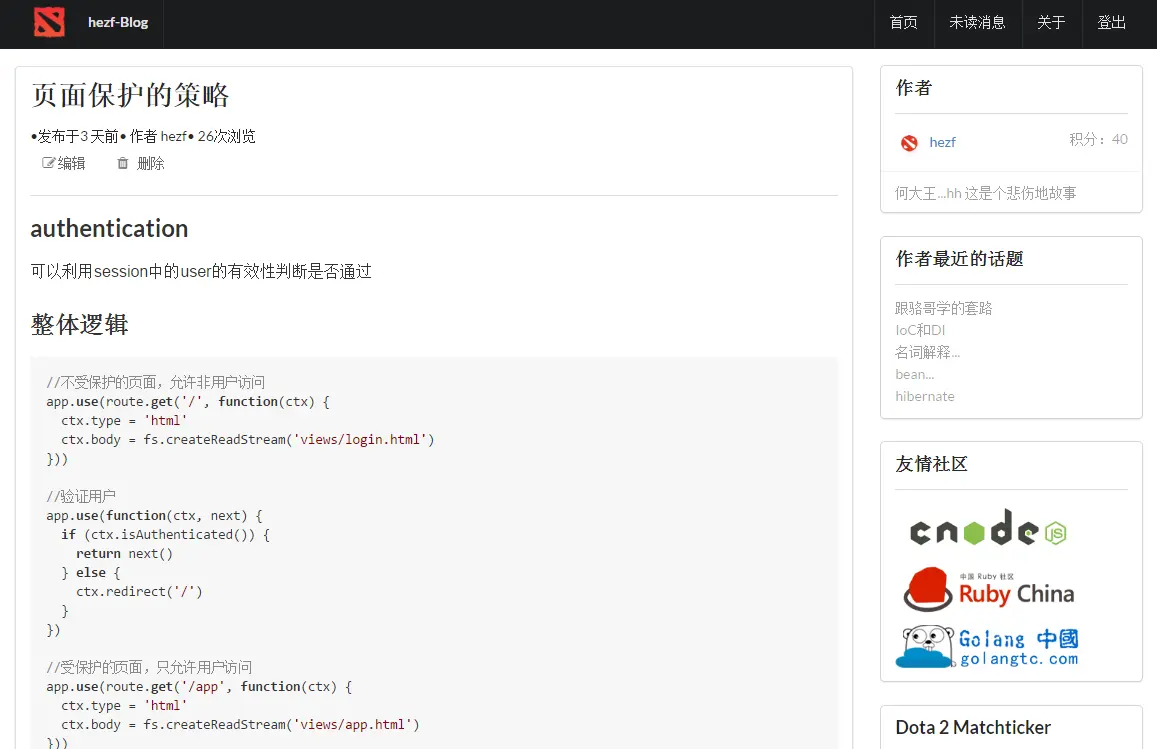This screenshot has height=749, width=1157.
Task: Click the 友情社区 panel heading
Action: [x=931, y=464]
